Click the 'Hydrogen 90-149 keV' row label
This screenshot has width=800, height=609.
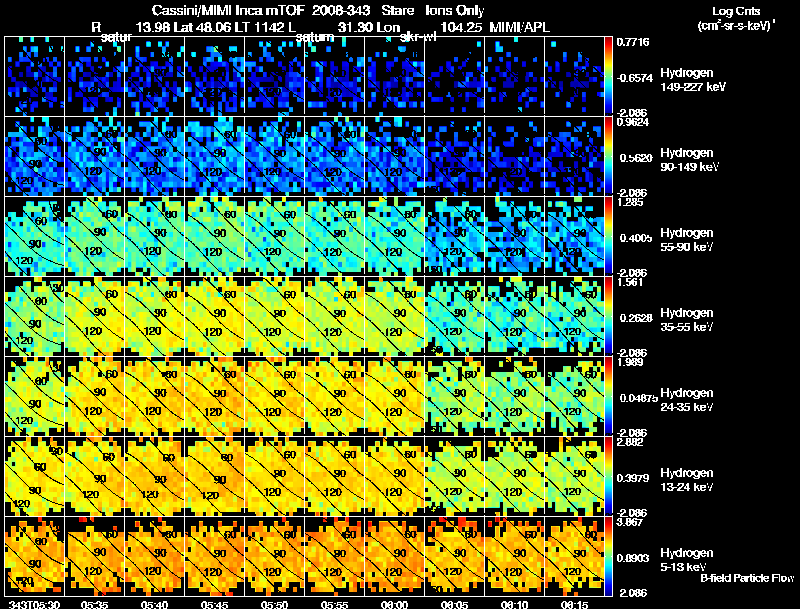pyautogui.click(x=689, y=160)
